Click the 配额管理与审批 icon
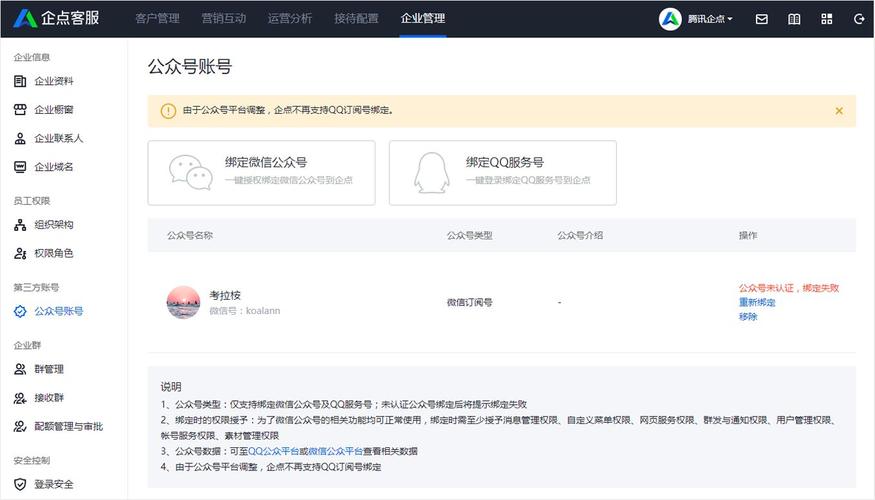 coord(20,426)
